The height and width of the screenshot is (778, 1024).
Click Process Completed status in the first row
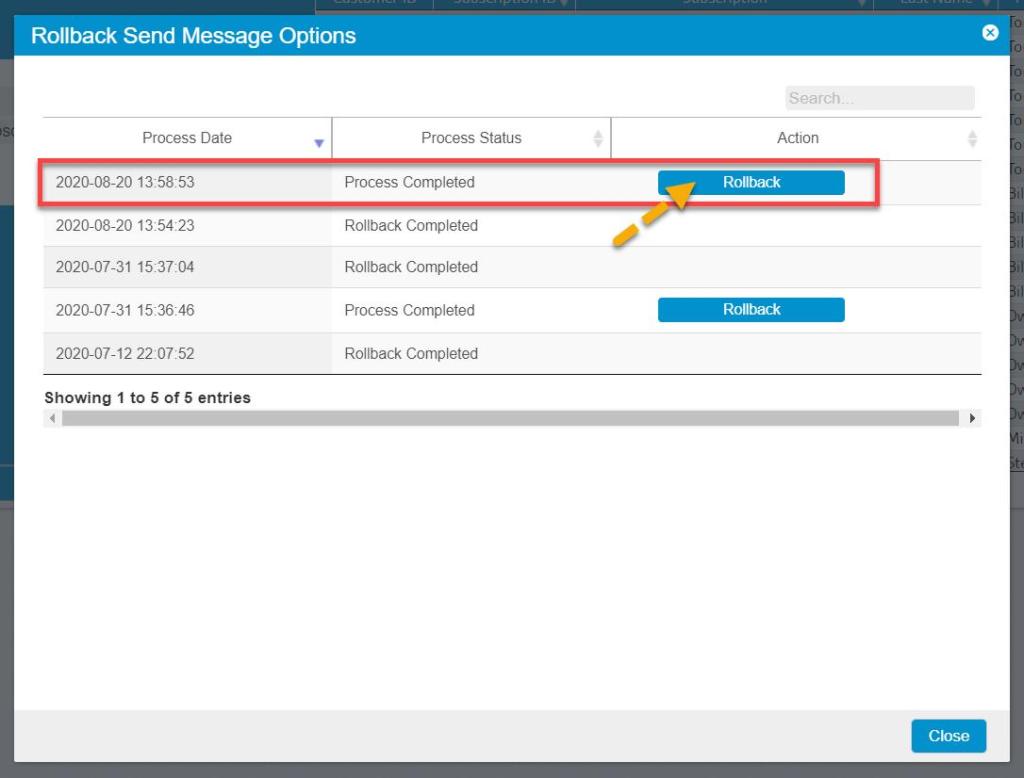(409, 182)
